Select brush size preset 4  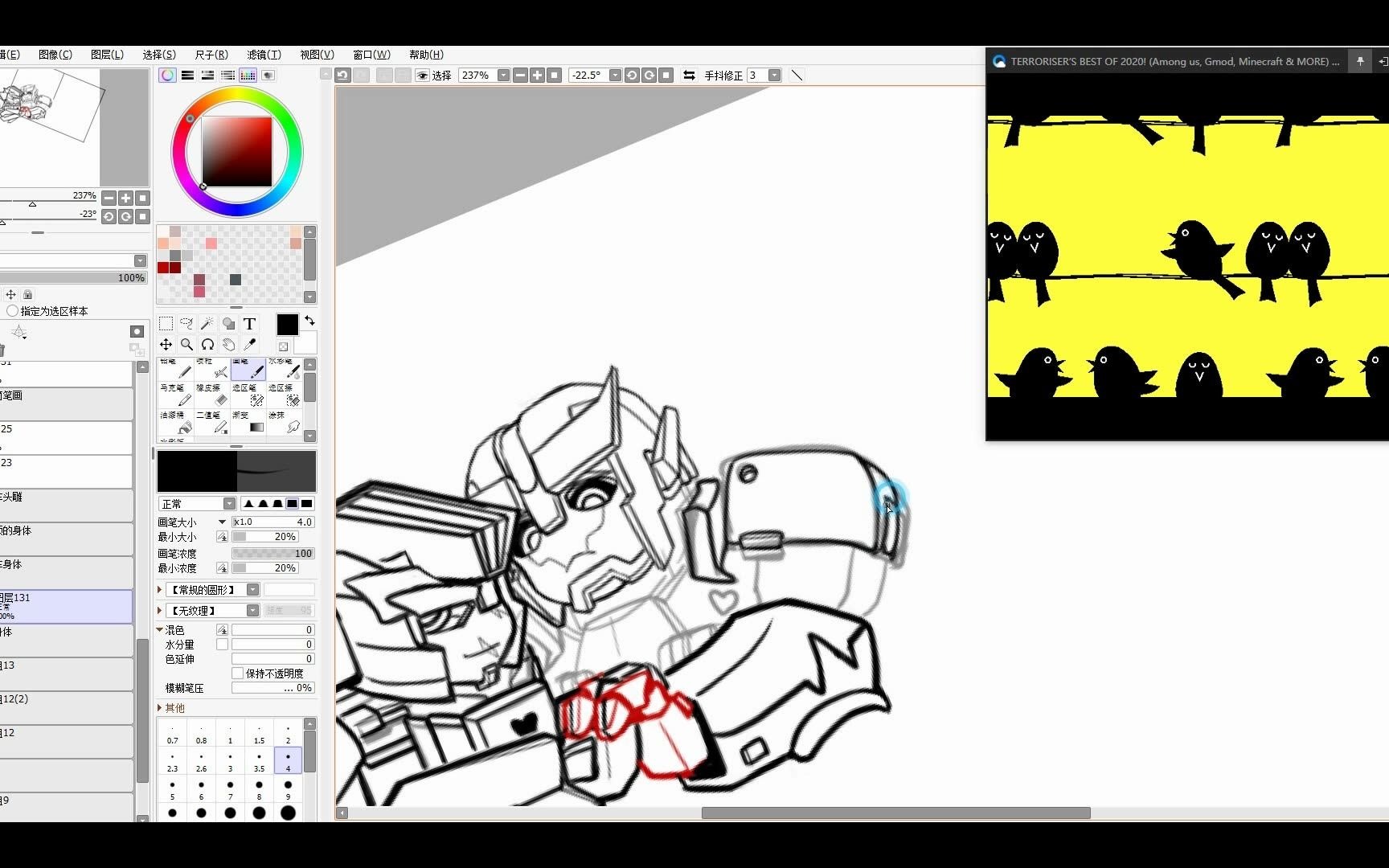pyautogui.click(x=288, y=761)
